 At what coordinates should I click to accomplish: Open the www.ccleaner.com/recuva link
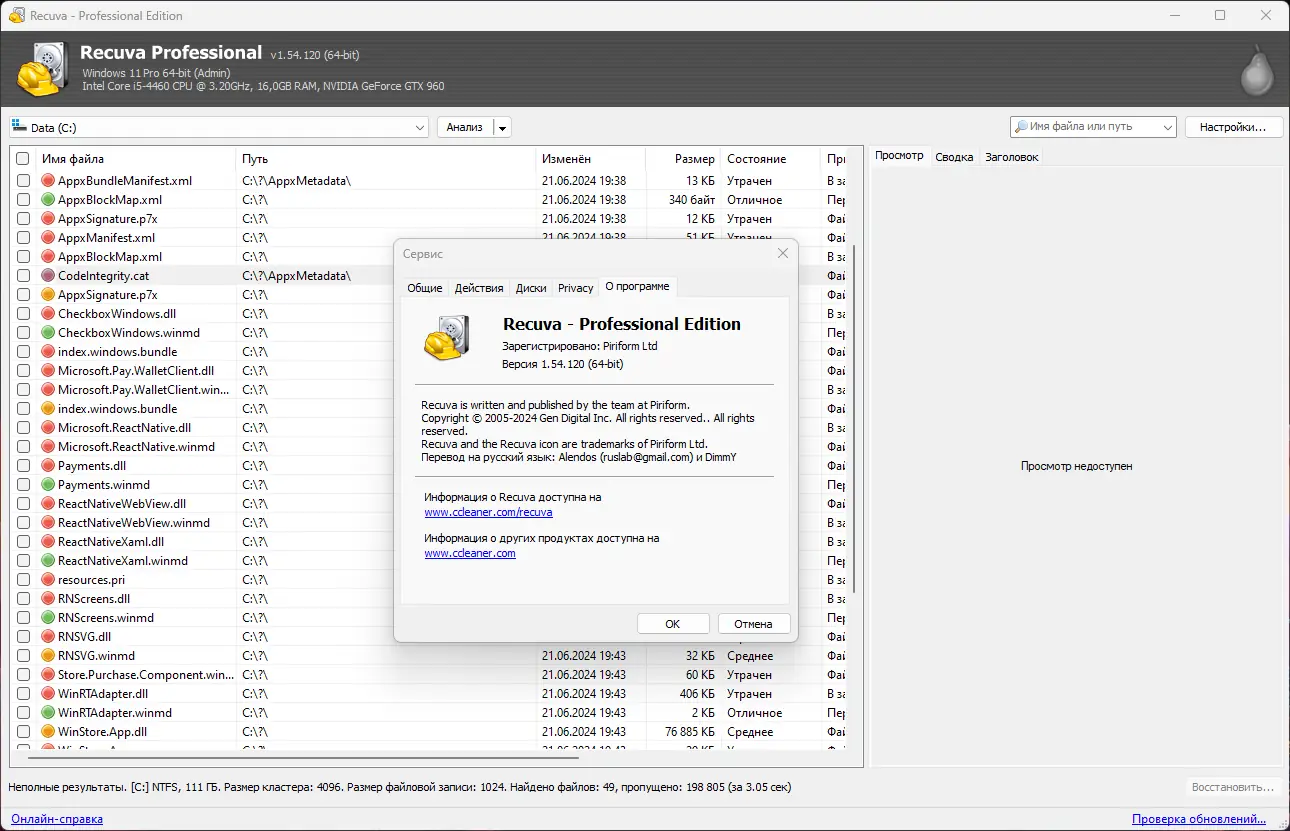click(488, 511)
